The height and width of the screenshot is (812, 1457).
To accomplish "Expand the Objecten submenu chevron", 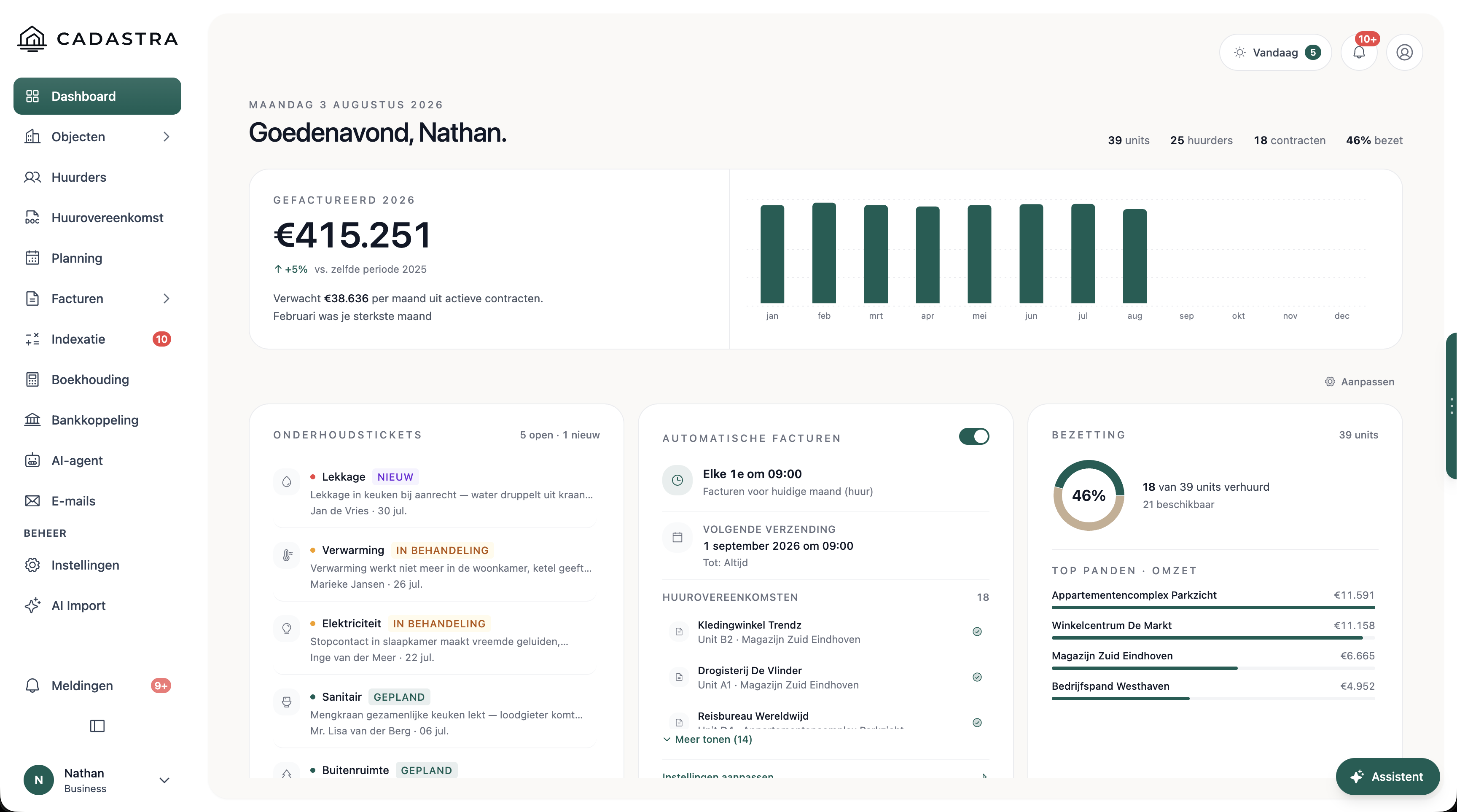I will (x=166, y=137).
